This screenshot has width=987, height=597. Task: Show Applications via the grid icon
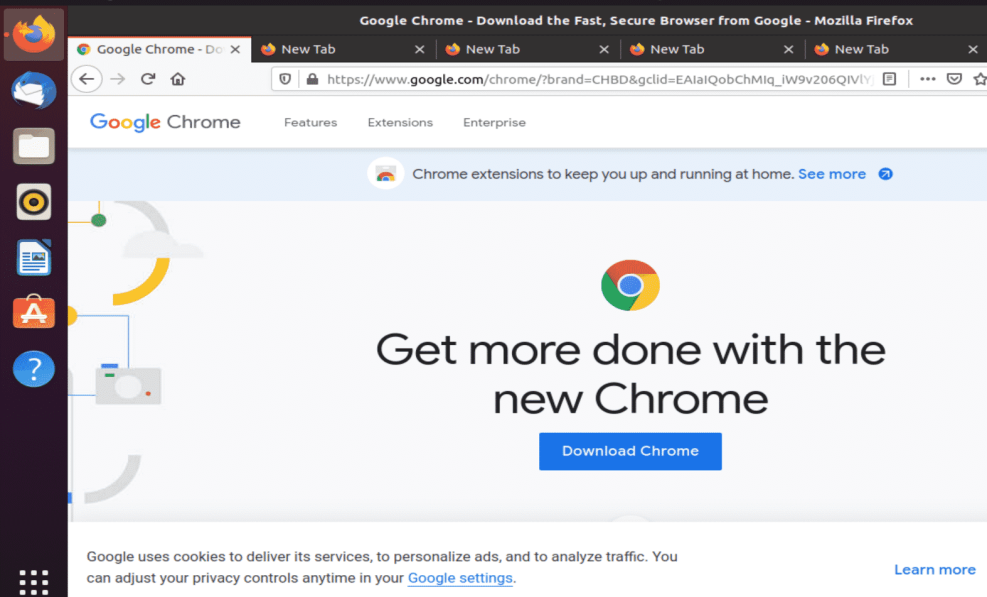pyautogui.click(x=33, y=580)
